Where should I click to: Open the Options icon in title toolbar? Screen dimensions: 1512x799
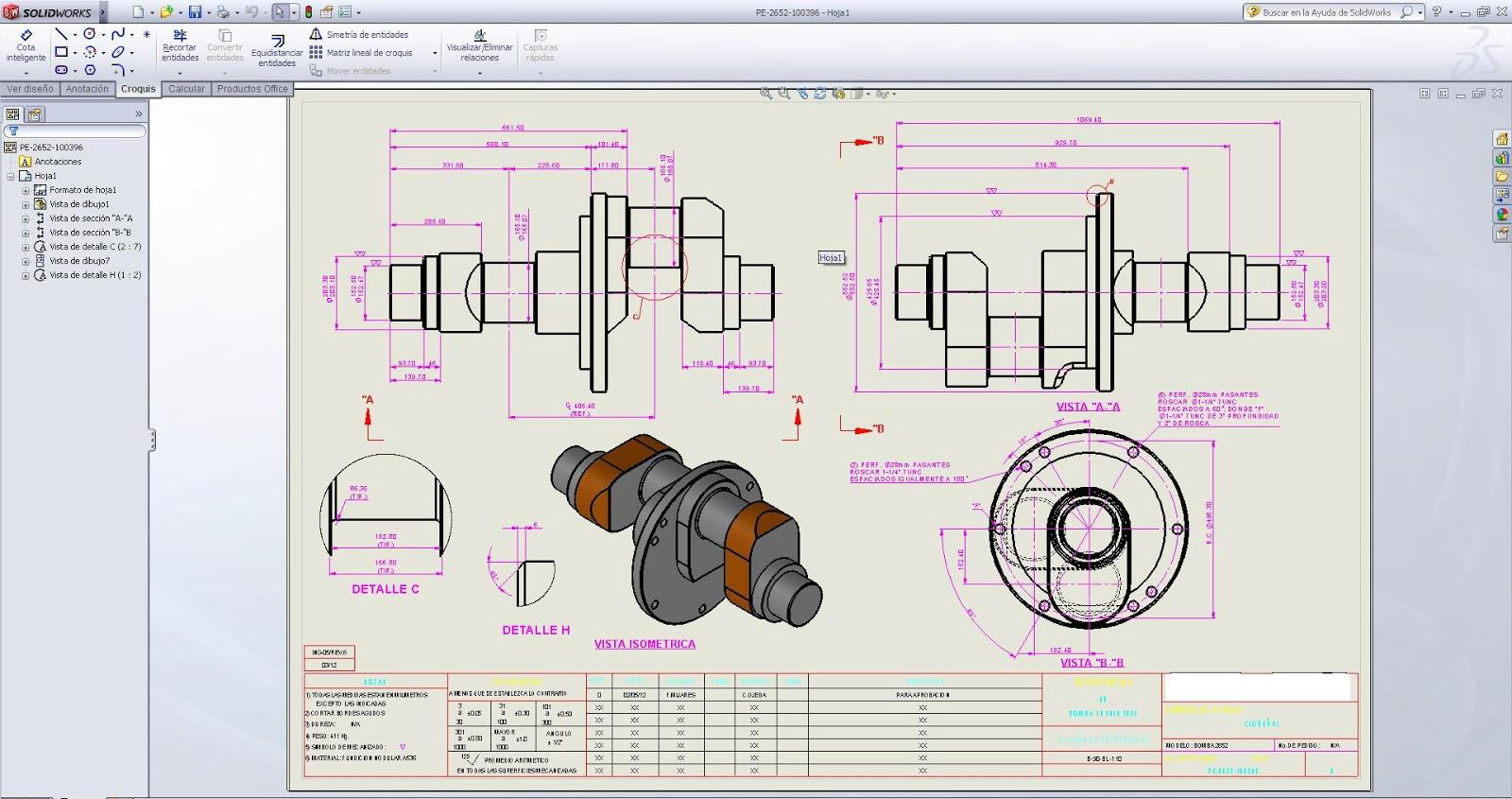(x=344, y=12)
